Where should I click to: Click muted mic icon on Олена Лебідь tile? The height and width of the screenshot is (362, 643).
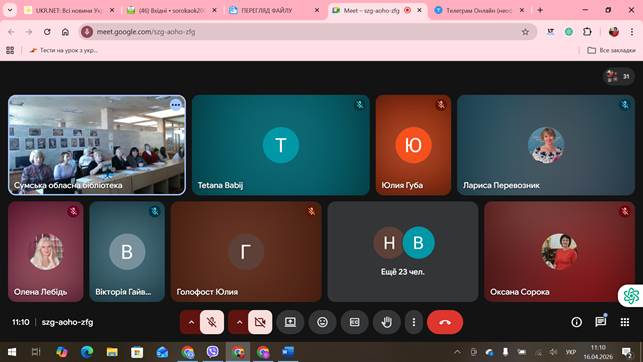click(x=73, y=212)
